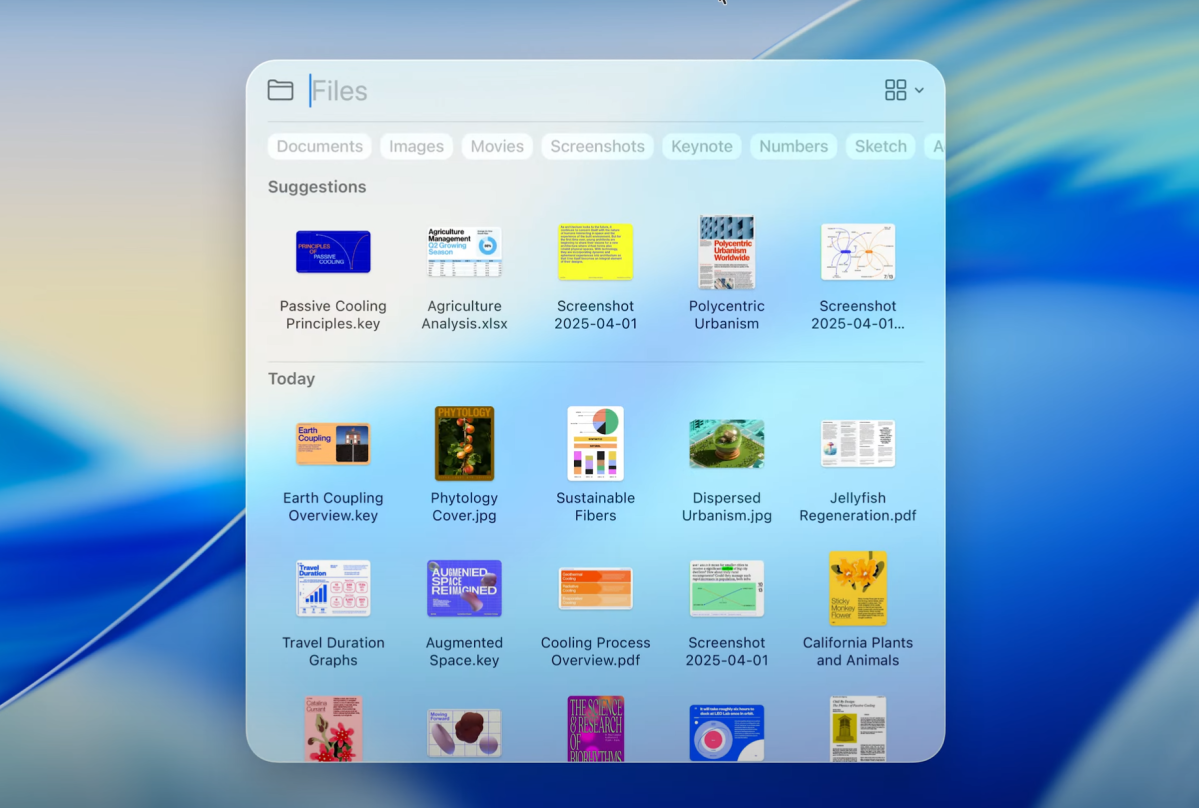This screenshot has height=808, width=1199.
Task: Click the 'Sustainable Fibers' file name
Action: pyautogui.click(x=596, y=507)
